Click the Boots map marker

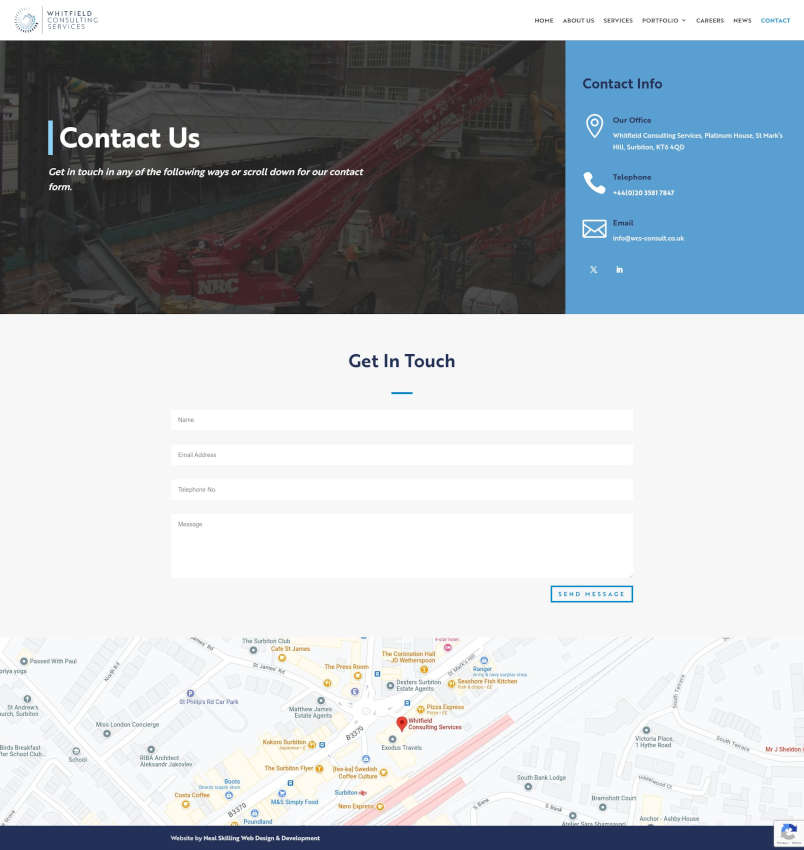(x=229, y=795)
